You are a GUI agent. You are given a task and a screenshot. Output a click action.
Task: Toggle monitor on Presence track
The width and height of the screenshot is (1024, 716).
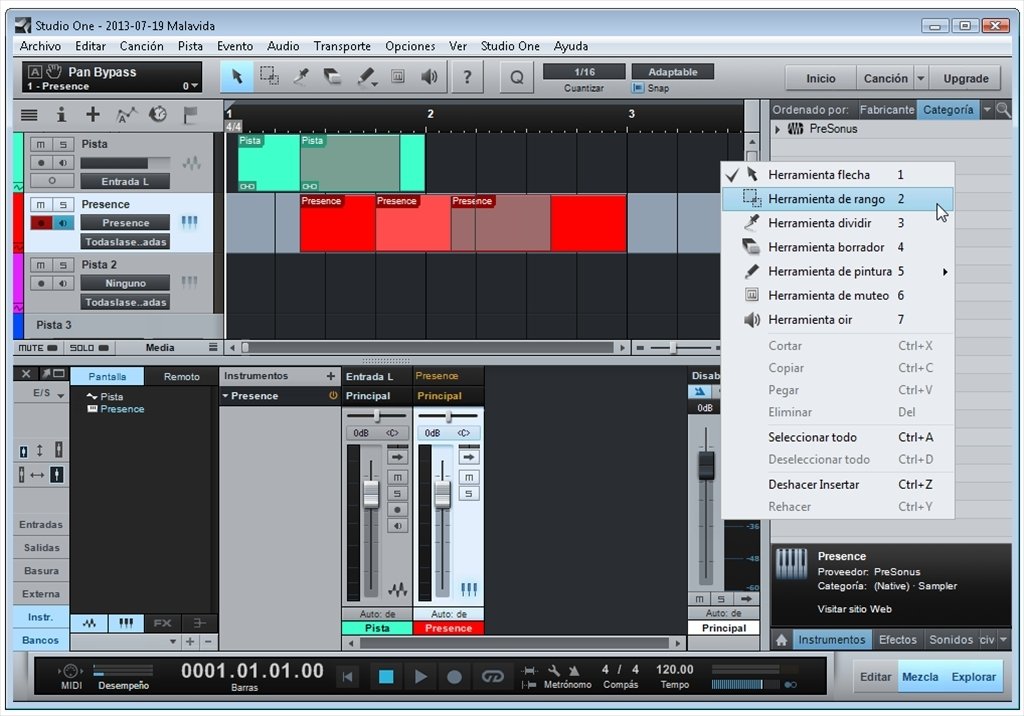[63, 223]
